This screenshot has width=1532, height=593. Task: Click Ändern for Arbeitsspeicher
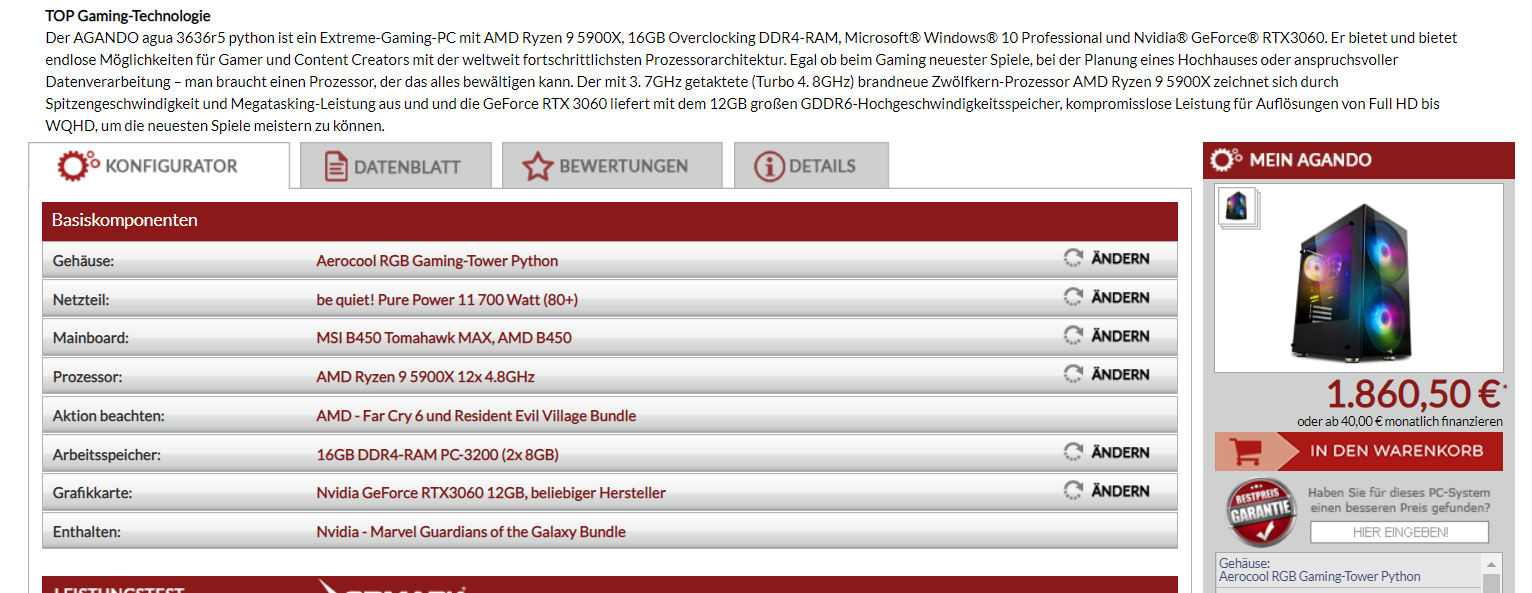(x=1120, y=452)
